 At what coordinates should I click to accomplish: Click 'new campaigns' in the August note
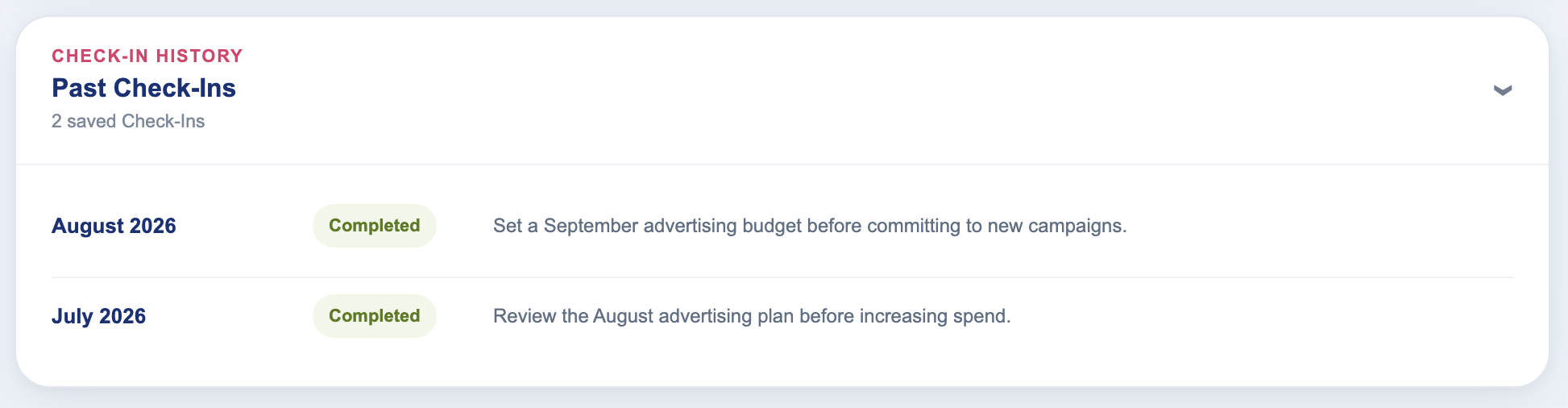tap(1057, 226)
